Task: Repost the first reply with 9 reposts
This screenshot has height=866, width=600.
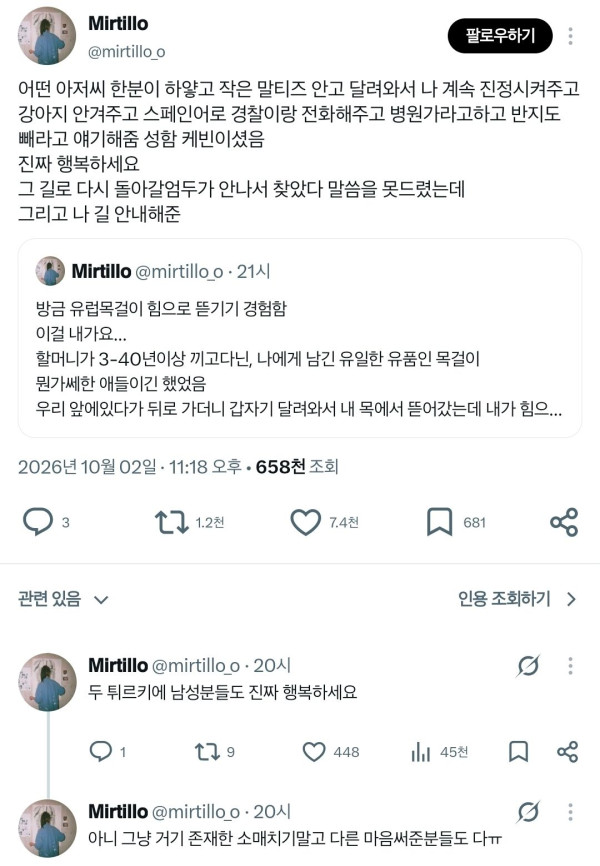Action: [207, 752]
